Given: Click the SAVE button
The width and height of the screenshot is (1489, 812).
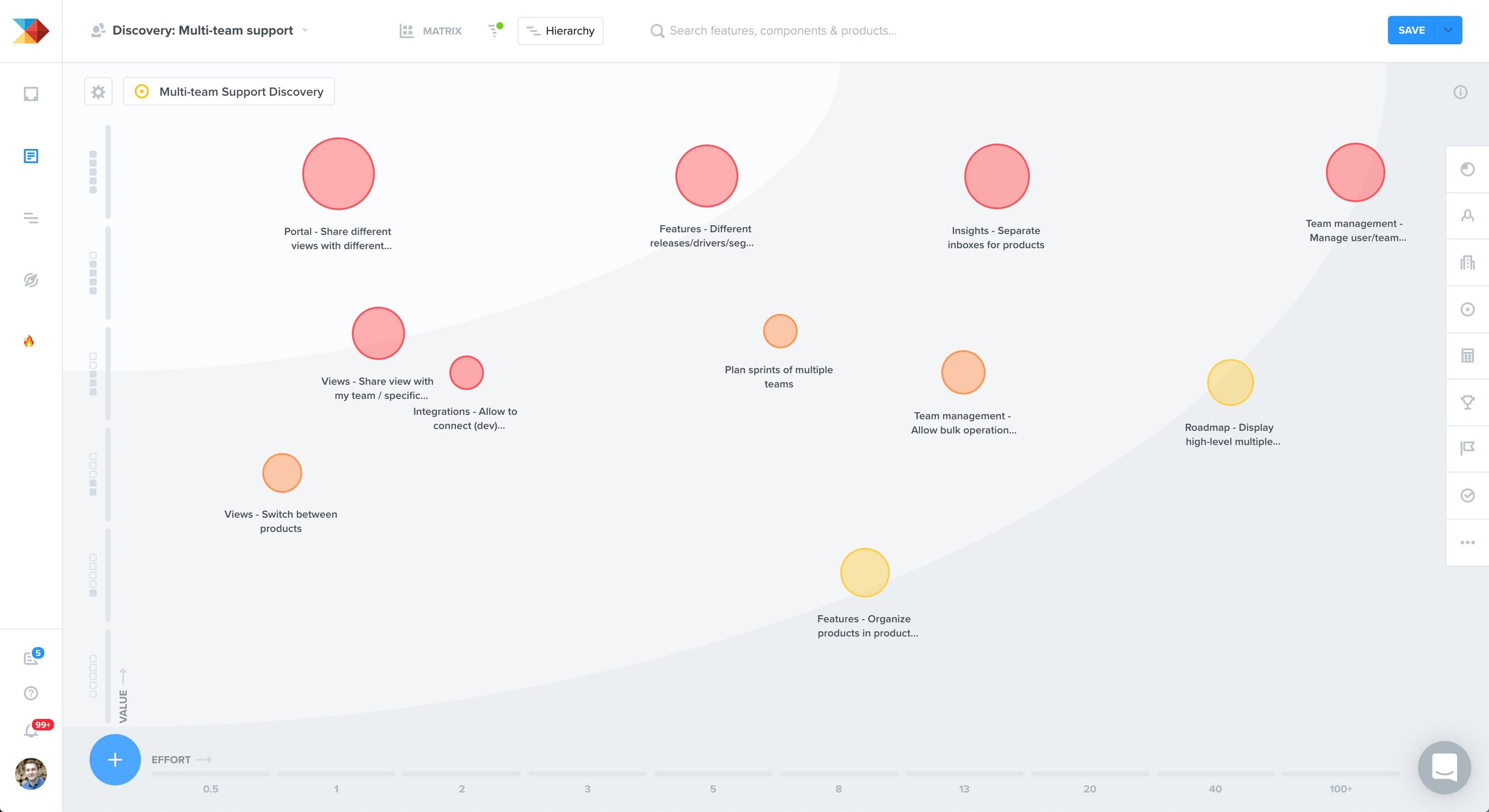Looking at the screenshot, I should click(1412, 30).
